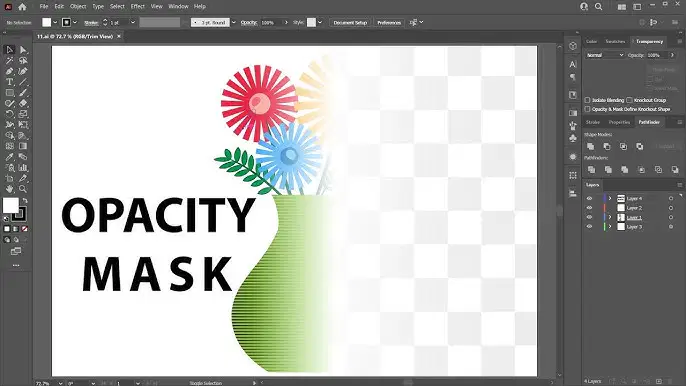Swap fill and stroke colors

tap(25, 201)
